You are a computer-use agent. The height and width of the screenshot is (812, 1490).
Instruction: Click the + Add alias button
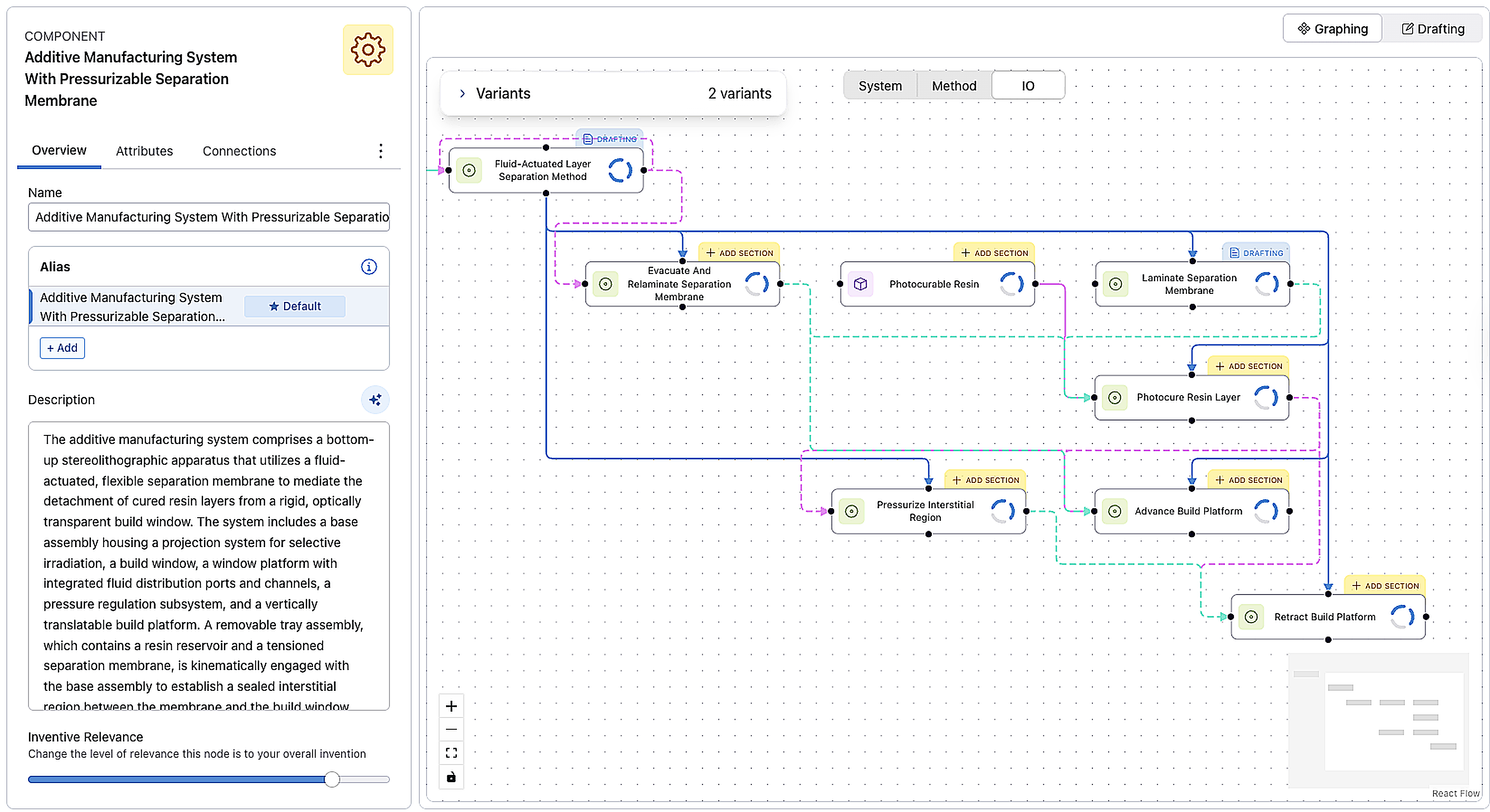point(62,348)
